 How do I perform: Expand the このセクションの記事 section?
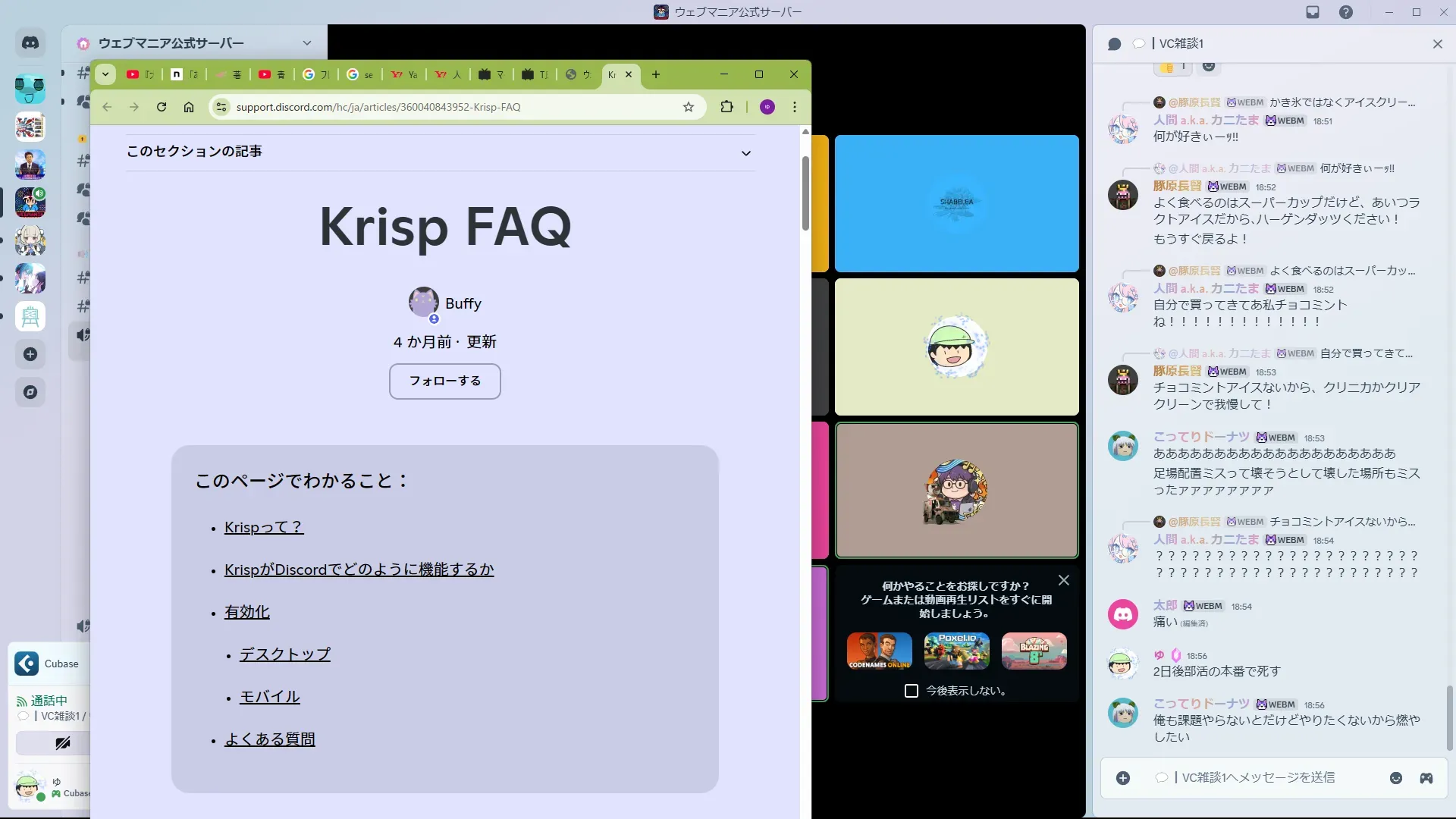pyautogui.click(x=746, y=152)
